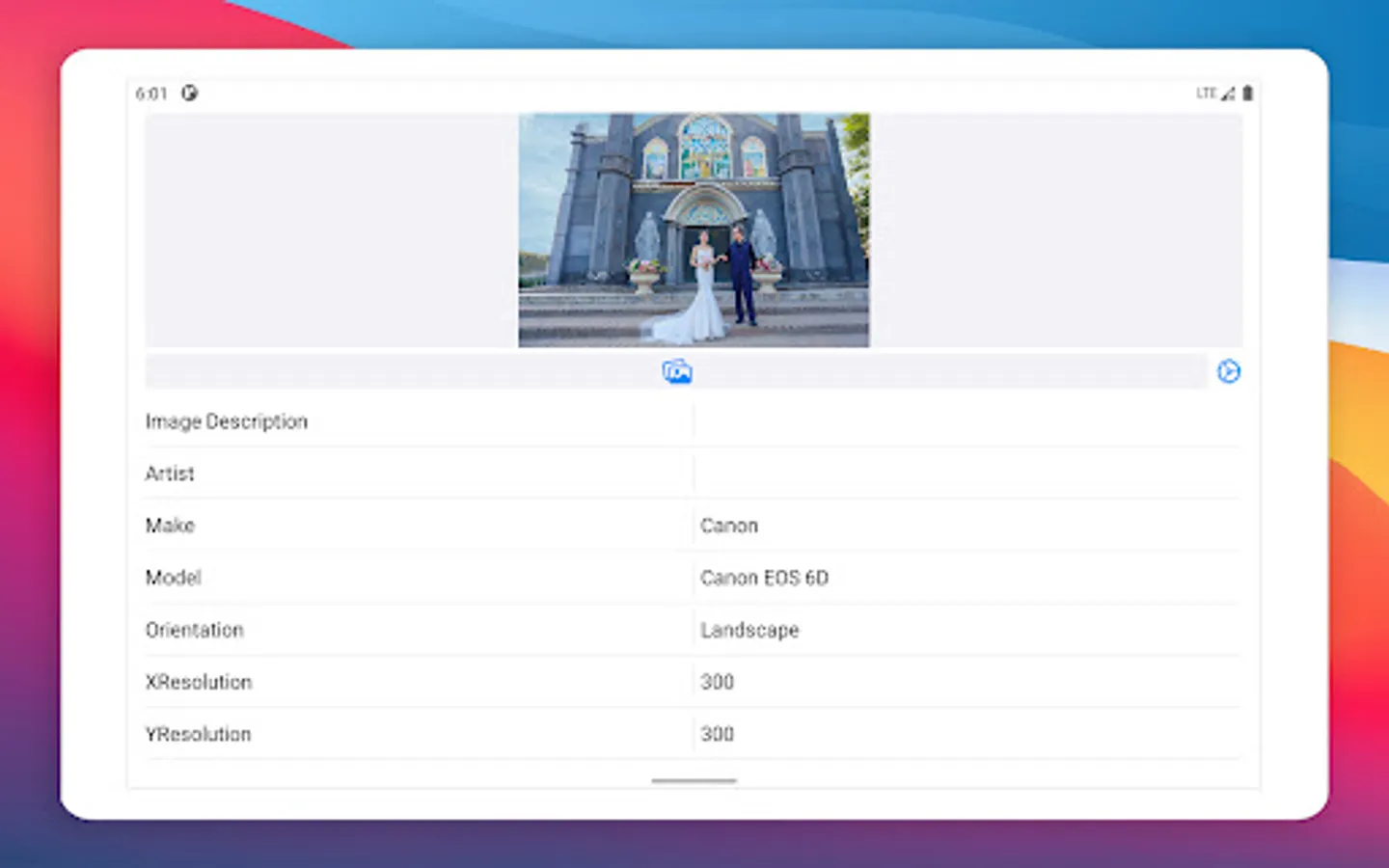The width and height of the screenshot is (1389, 868).
Task: Tap the XResolution value 300
Action: 717,682
